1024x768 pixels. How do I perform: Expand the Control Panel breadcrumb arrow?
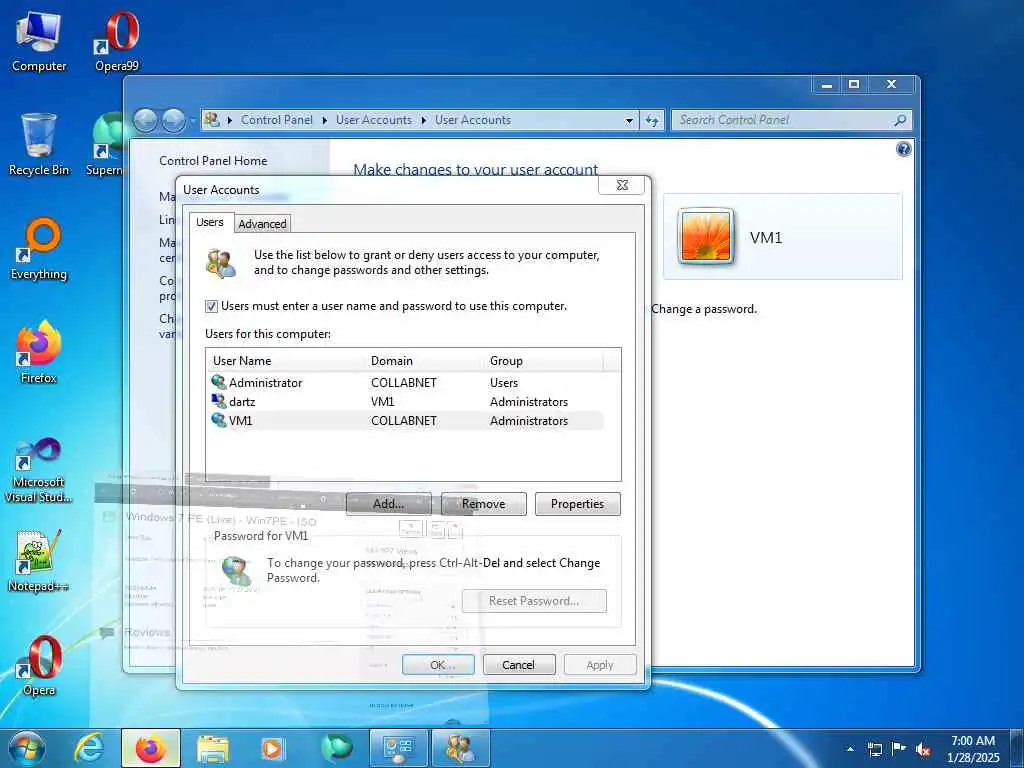(x=325, y=120)
